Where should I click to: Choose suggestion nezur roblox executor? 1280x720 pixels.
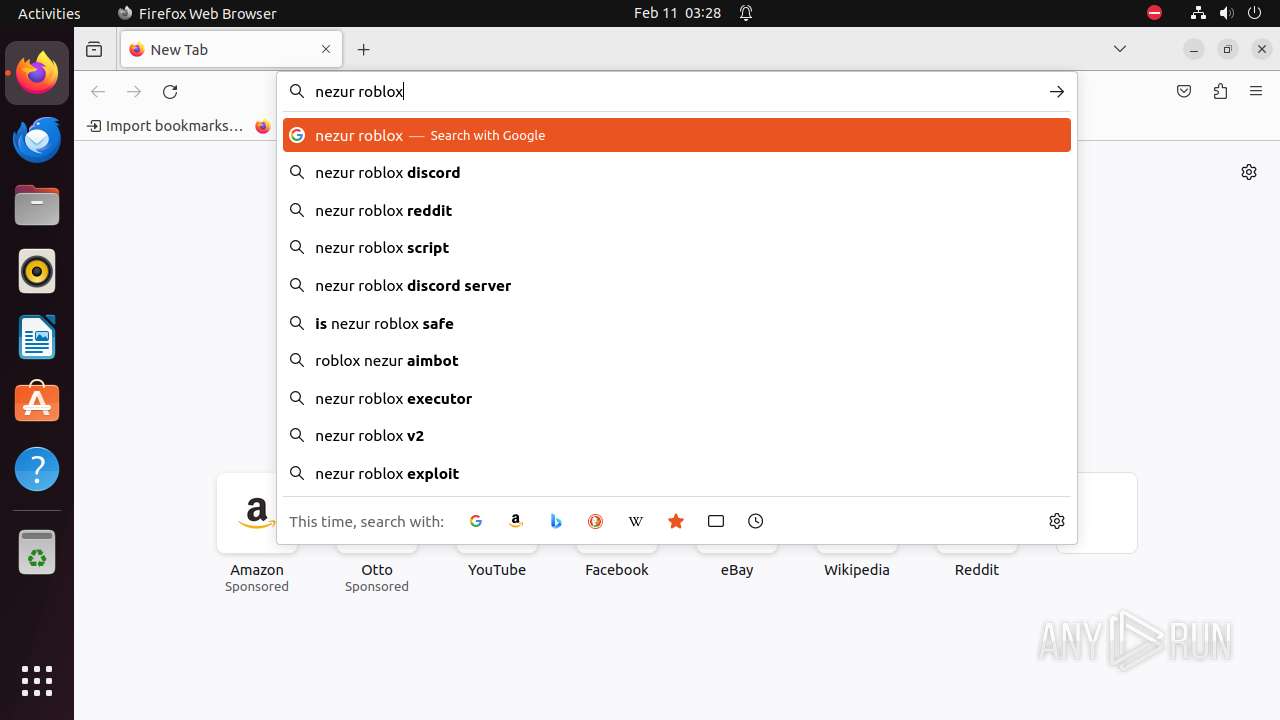pos(677,398)
